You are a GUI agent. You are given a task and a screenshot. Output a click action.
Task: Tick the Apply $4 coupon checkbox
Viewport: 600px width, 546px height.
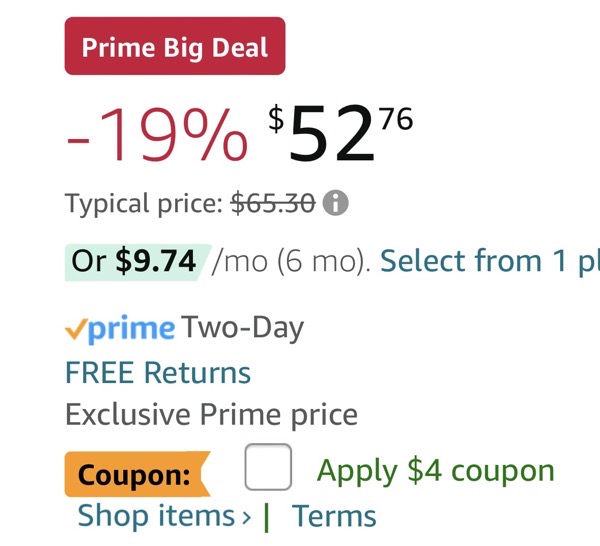pos(268,468)
